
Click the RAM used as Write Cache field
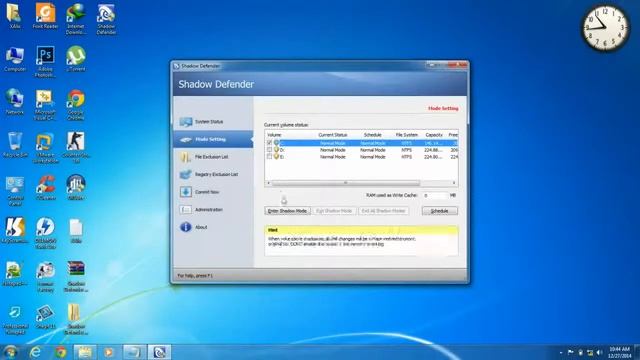434,196
